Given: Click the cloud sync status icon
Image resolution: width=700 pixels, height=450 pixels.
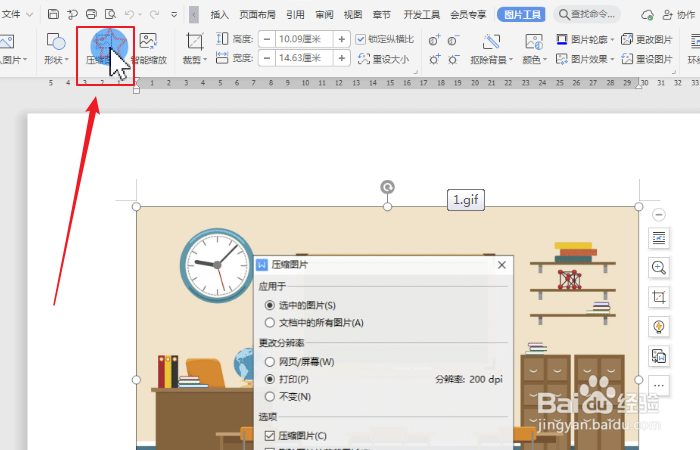Looking at the screenshot, I should (x=647, y=15).
